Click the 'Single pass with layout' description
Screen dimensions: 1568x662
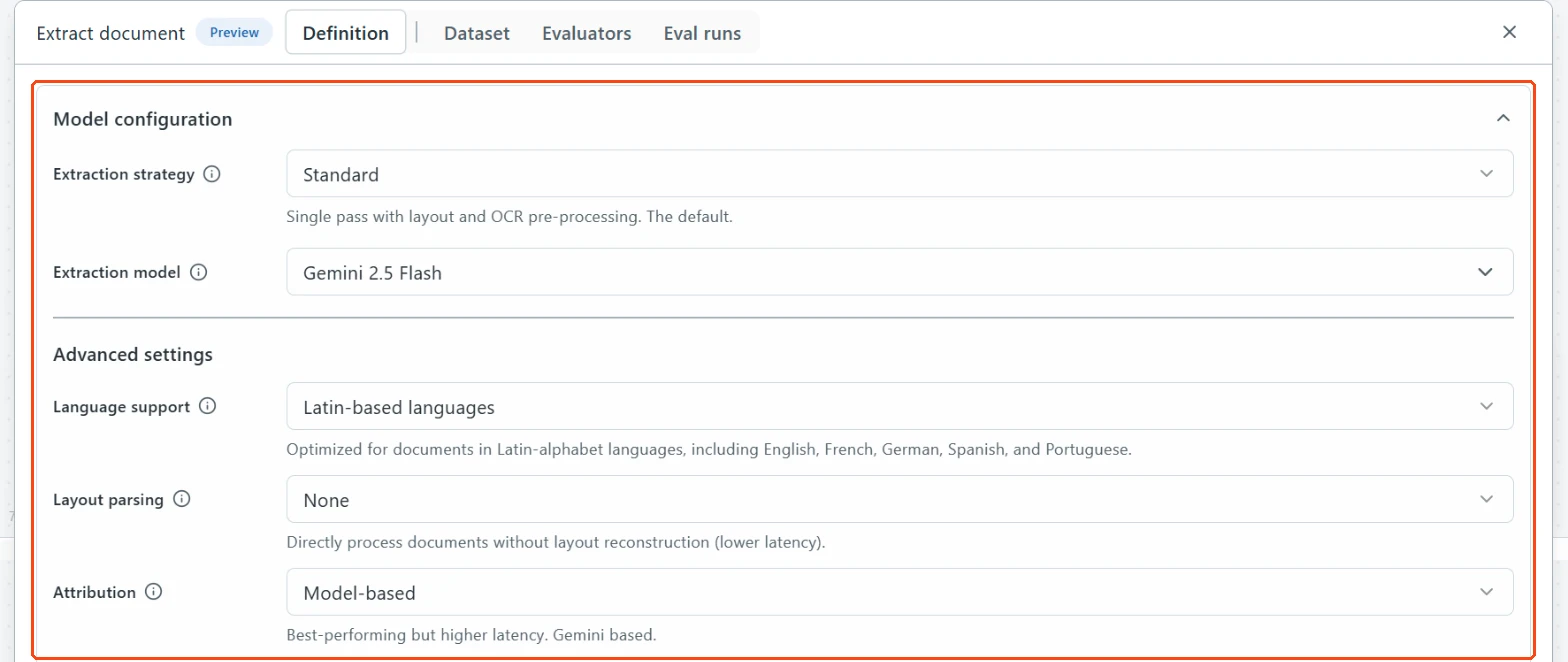coord(510,216)
